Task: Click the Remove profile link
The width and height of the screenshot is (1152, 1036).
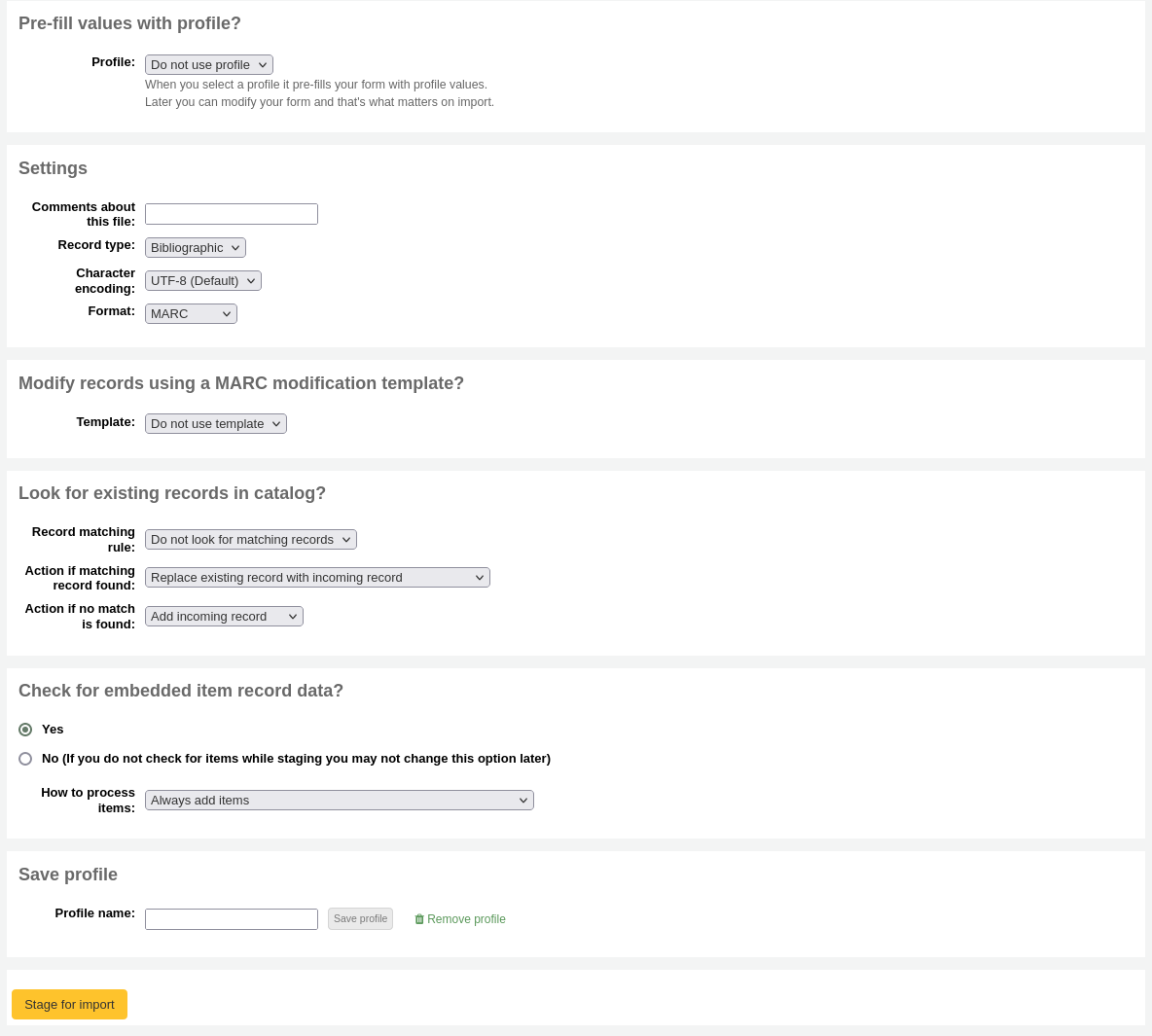Action: point(466,918)
